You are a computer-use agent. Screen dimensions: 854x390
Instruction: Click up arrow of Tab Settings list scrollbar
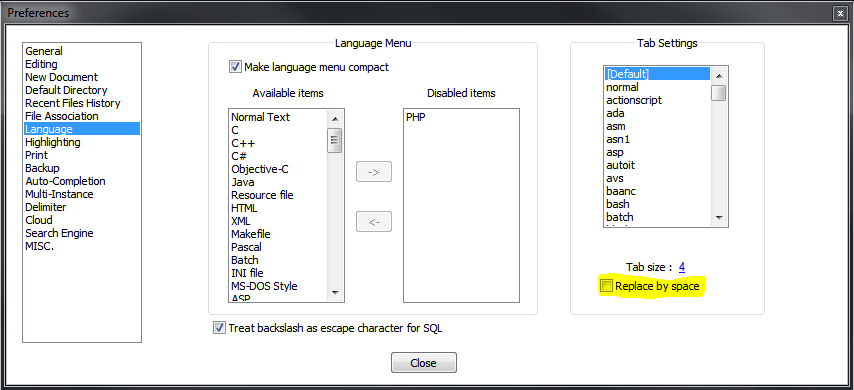click(719, 76)
